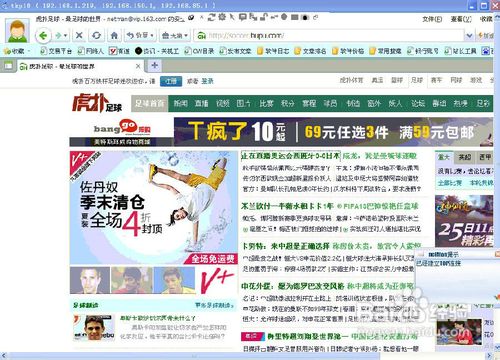
Task: Open the forward history dropdown arrow
Action: pos(66,35)
